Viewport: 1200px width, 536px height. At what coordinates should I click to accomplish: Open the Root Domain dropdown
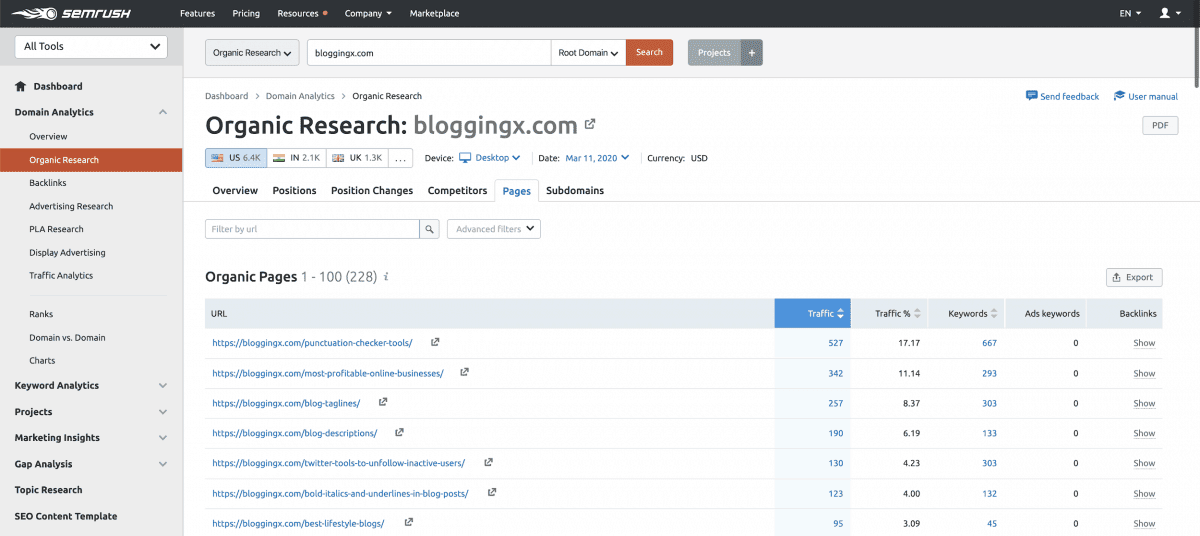588,52
